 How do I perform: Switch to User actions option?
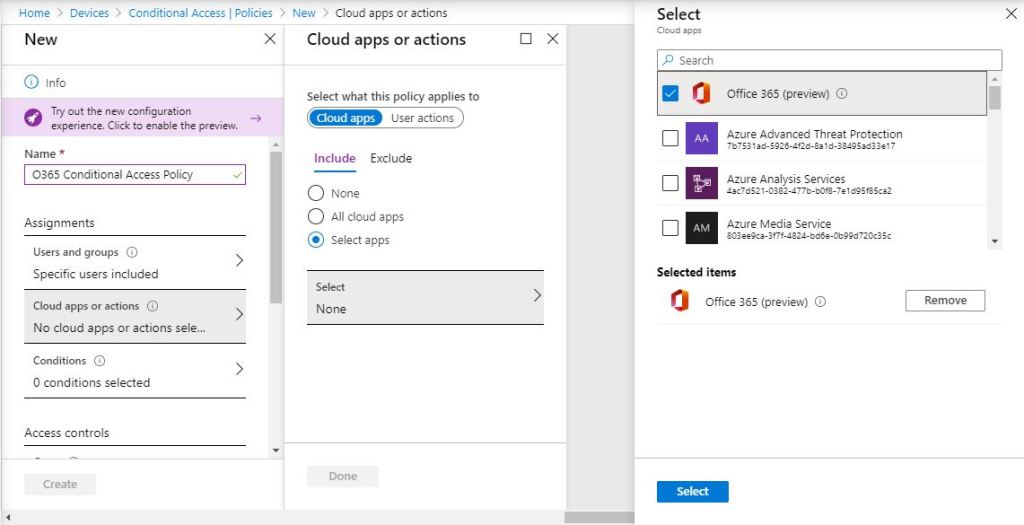tap(422, 118)
